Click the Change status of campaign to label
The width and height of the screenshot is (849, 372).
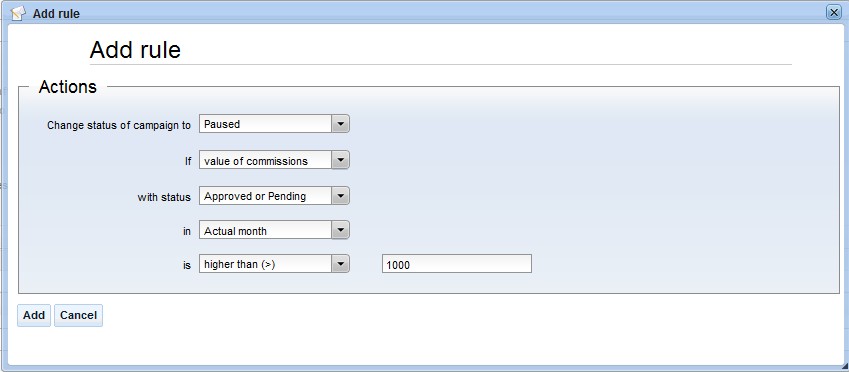click(119, 125)
